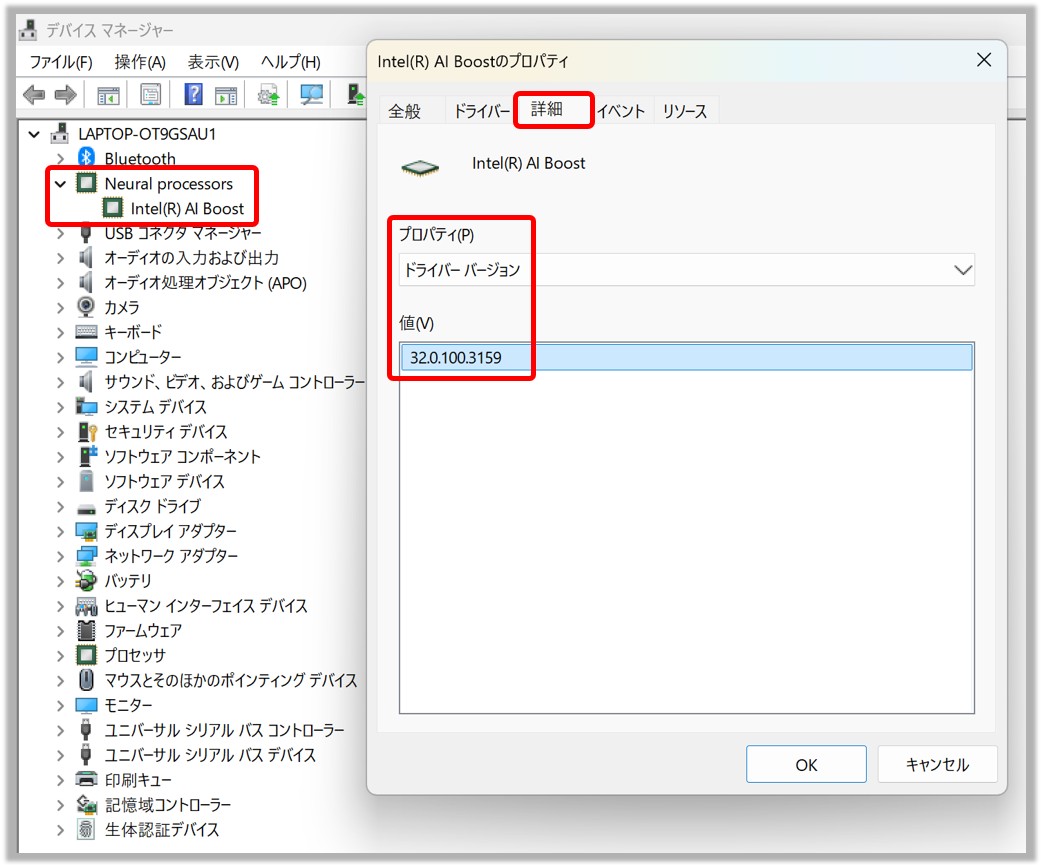Select the 記憶域コントローラー icon

tap(86, 805)
